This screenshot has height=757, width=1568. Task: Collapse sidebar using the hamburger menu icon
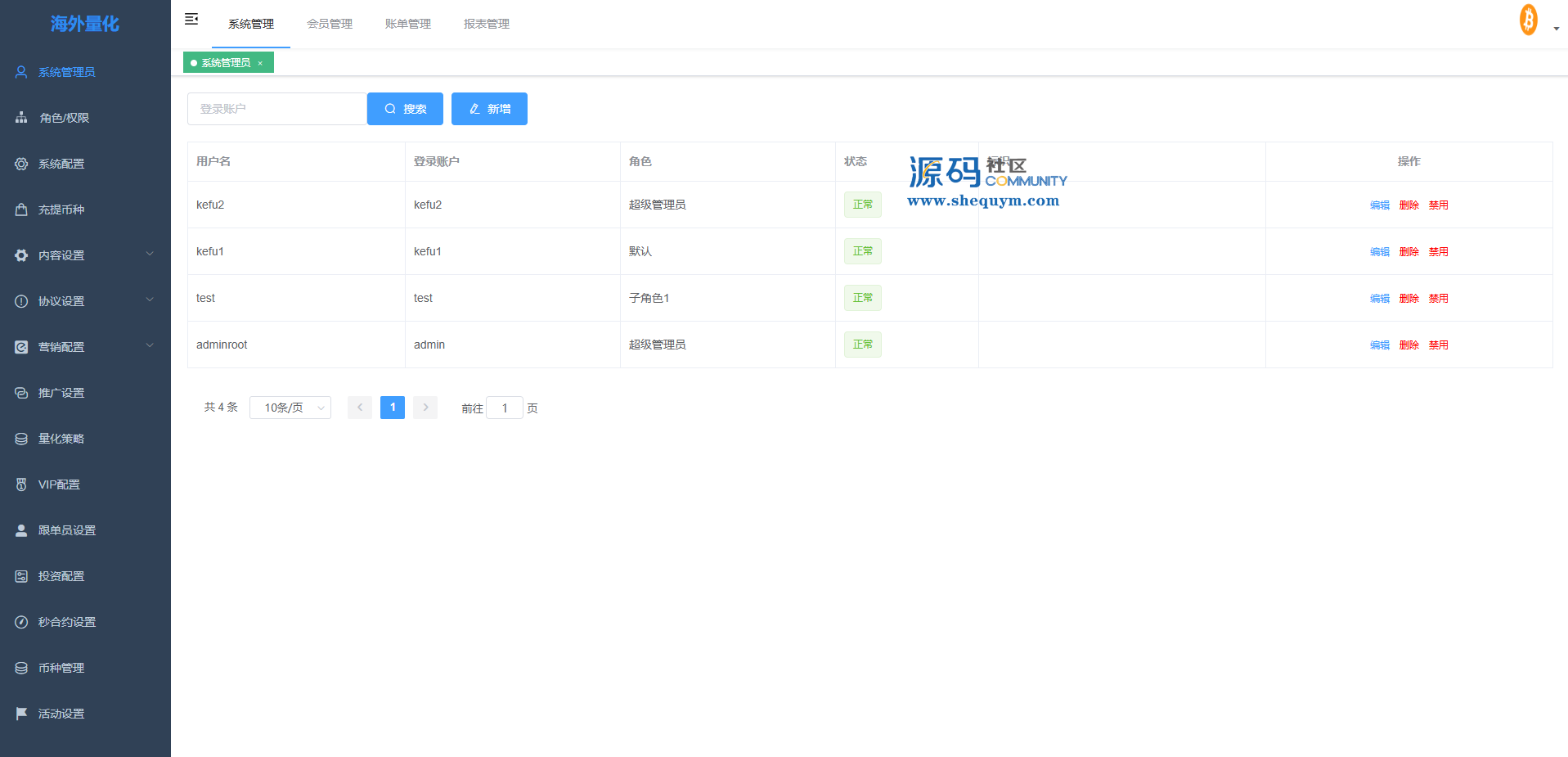pos(191,19)
